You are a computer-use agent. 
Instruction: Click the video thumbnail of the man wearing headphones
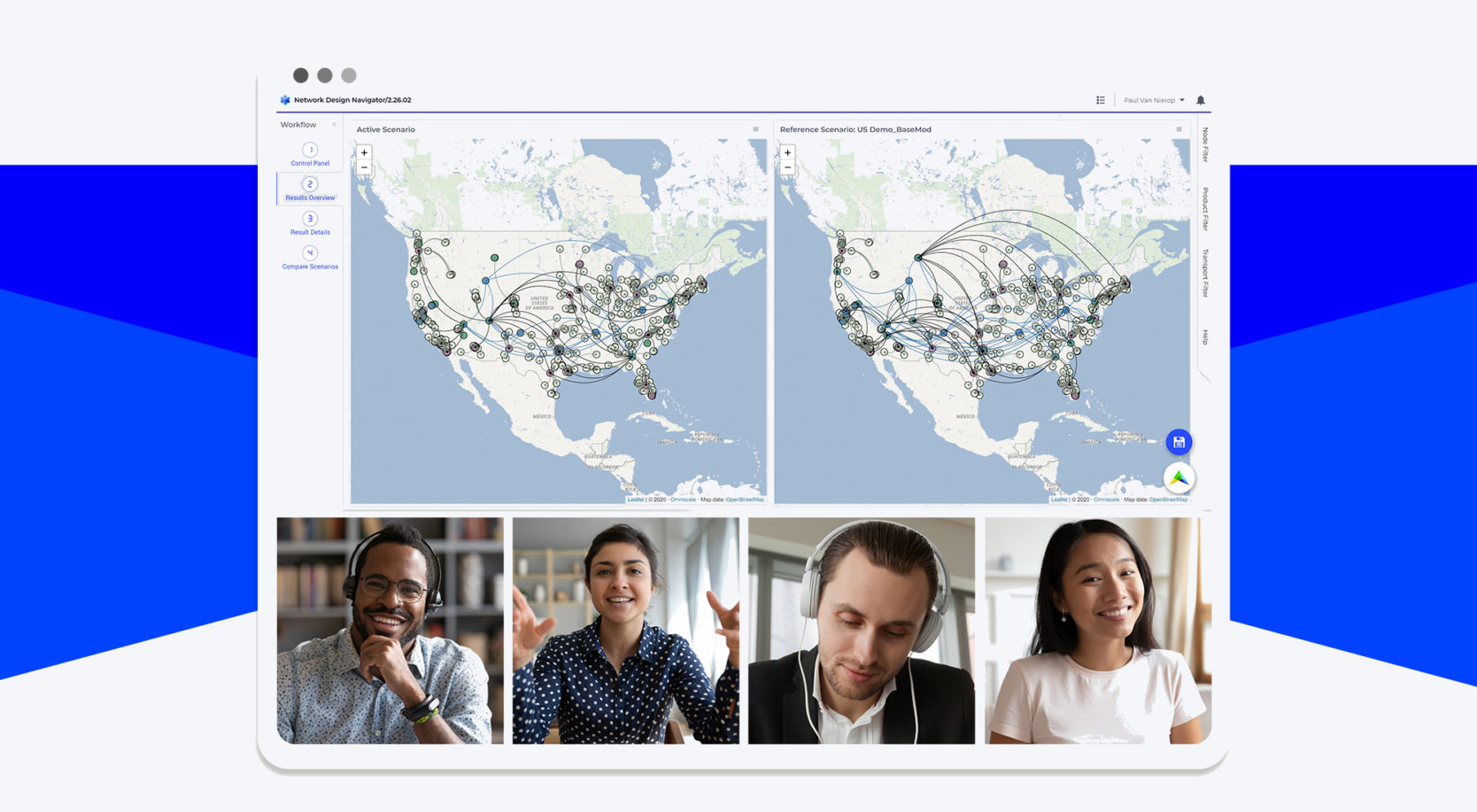862,630
